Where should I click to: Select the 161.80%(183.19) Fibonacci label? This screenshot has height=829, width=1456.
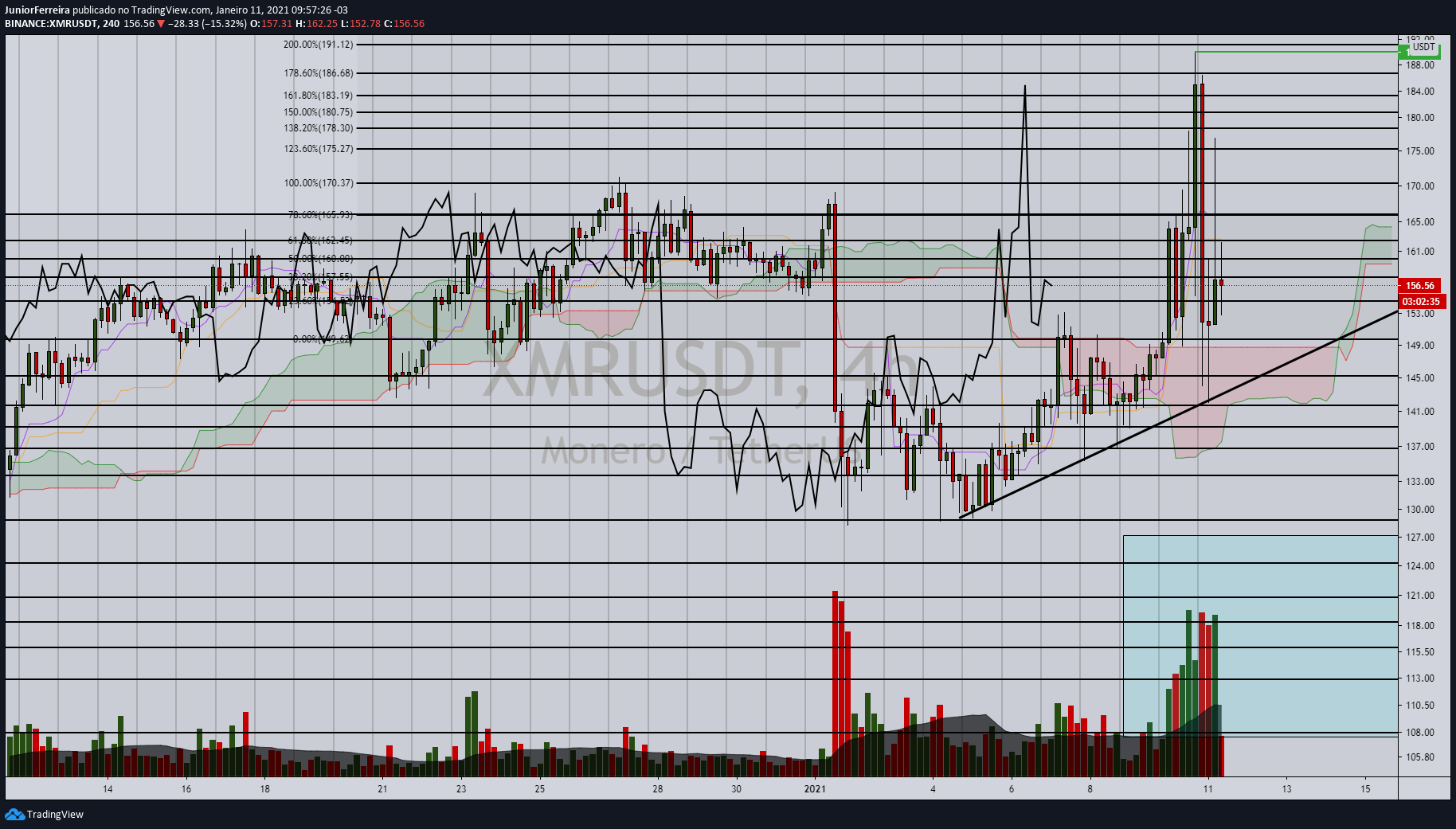(318, 96)
